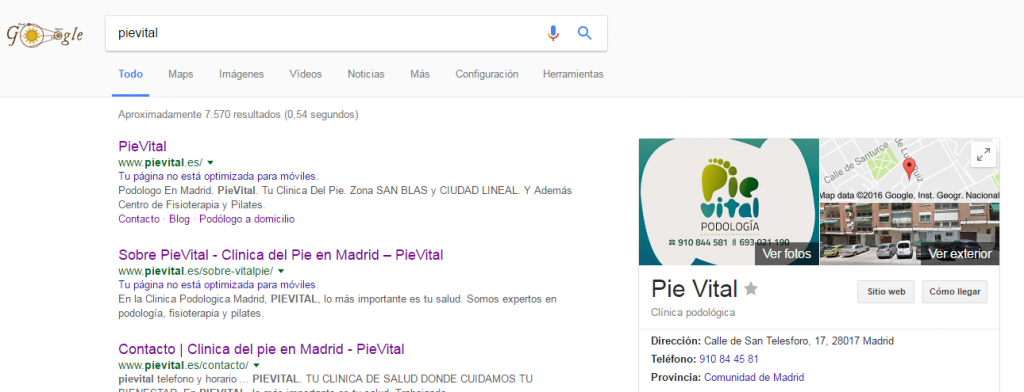
Task: Click the www.pievital.es/contacto/ URL
Action: (184, 365)
